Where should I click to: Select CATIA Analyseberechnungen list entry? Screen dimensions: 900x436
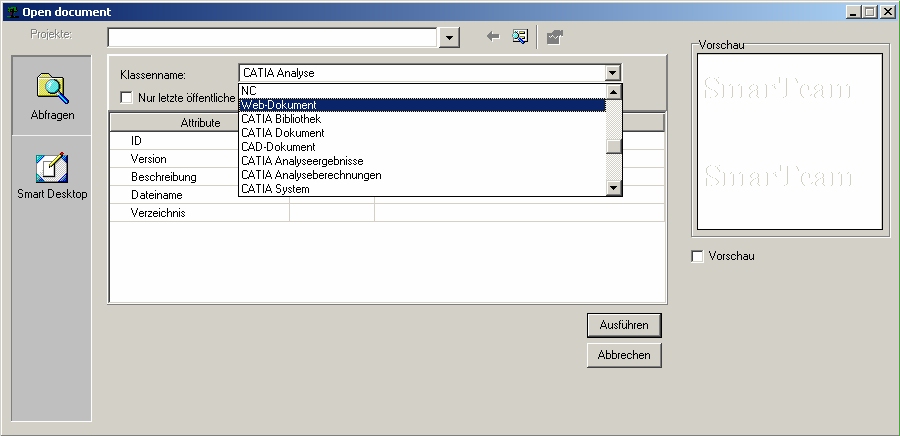(x=422, y=175)
